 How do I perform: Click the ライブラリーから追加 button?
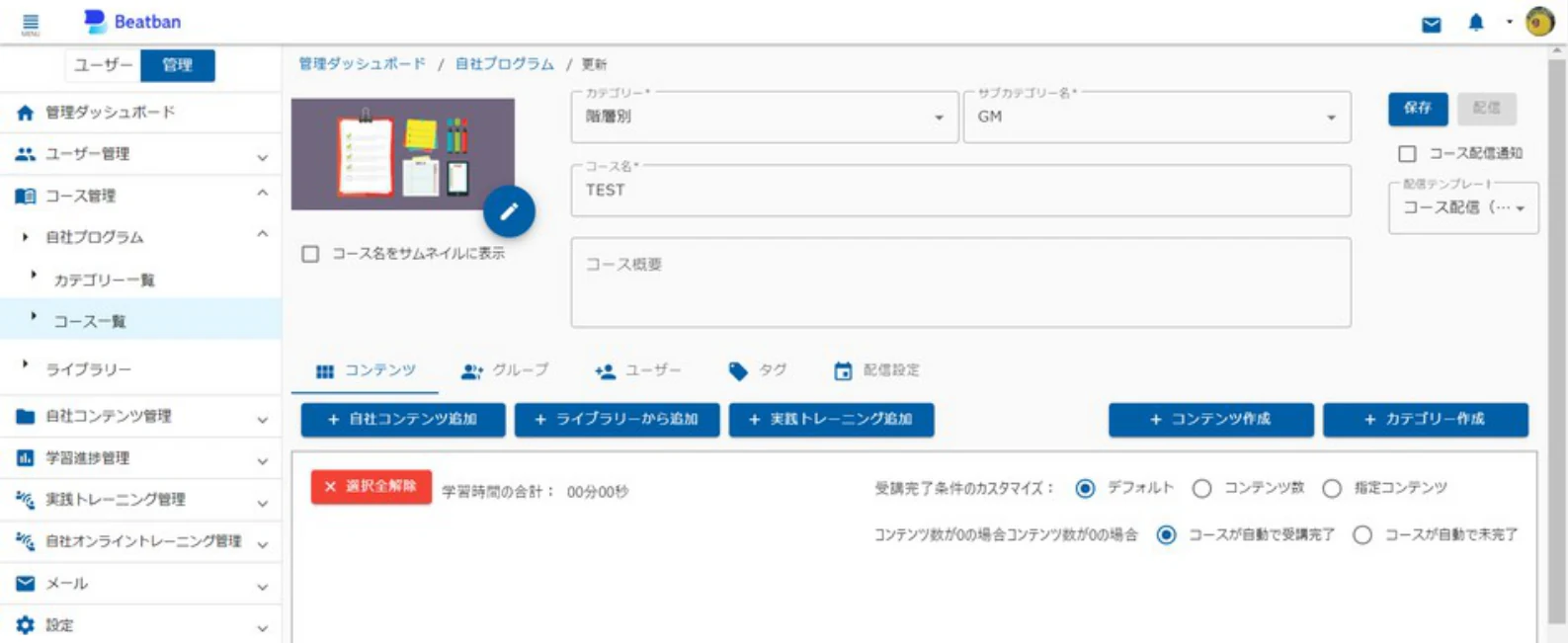[x=617, y=420]
